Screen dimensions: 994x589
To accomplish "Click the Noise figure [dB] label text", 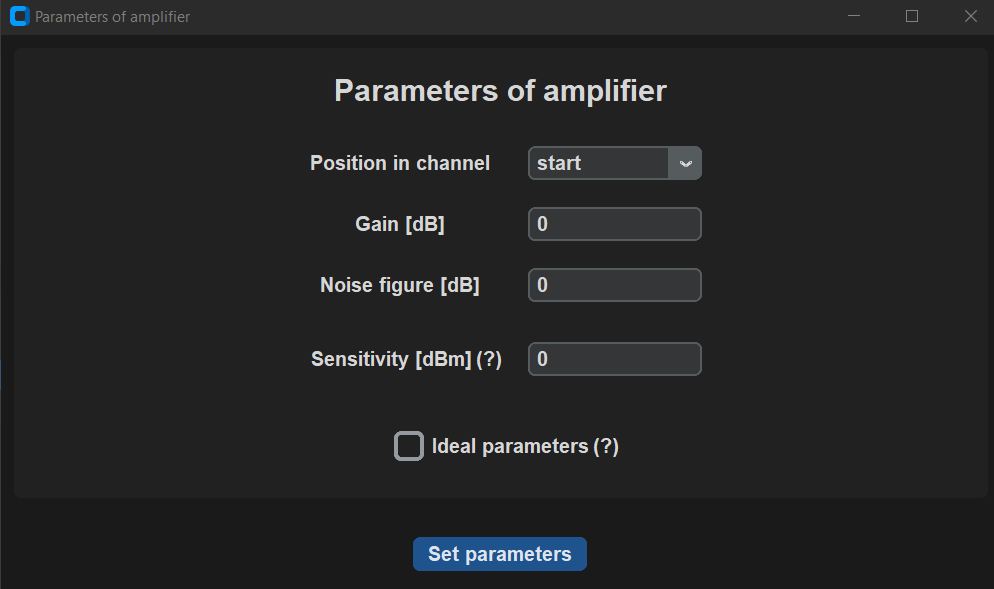I will point(399,285).
